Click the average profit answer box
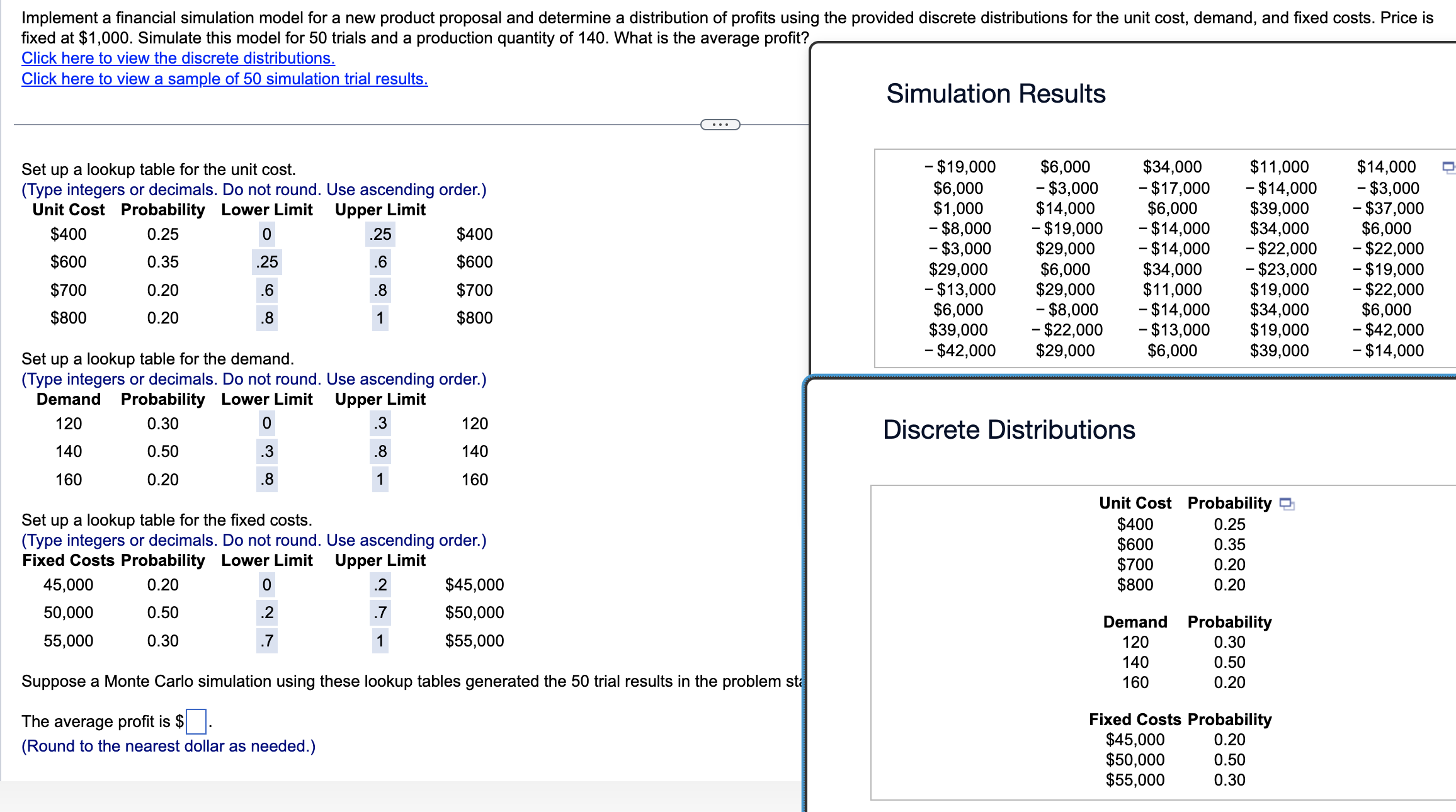 (x=195, y=721)
